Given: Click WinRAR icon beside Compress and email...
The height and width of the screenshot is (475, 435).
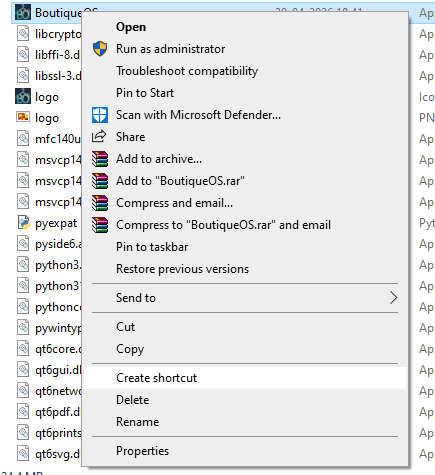Looking at the screenshot, I should 100,203.
